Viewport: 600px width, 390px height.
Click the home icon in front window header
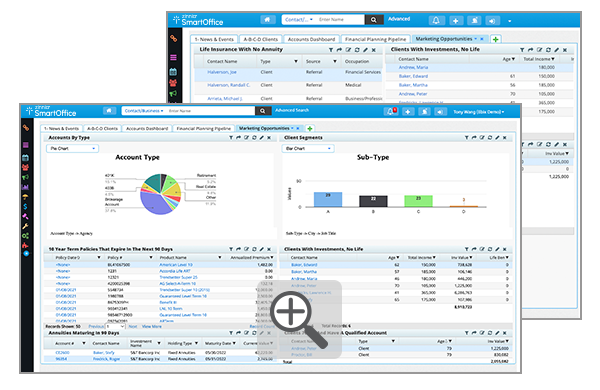109,111
